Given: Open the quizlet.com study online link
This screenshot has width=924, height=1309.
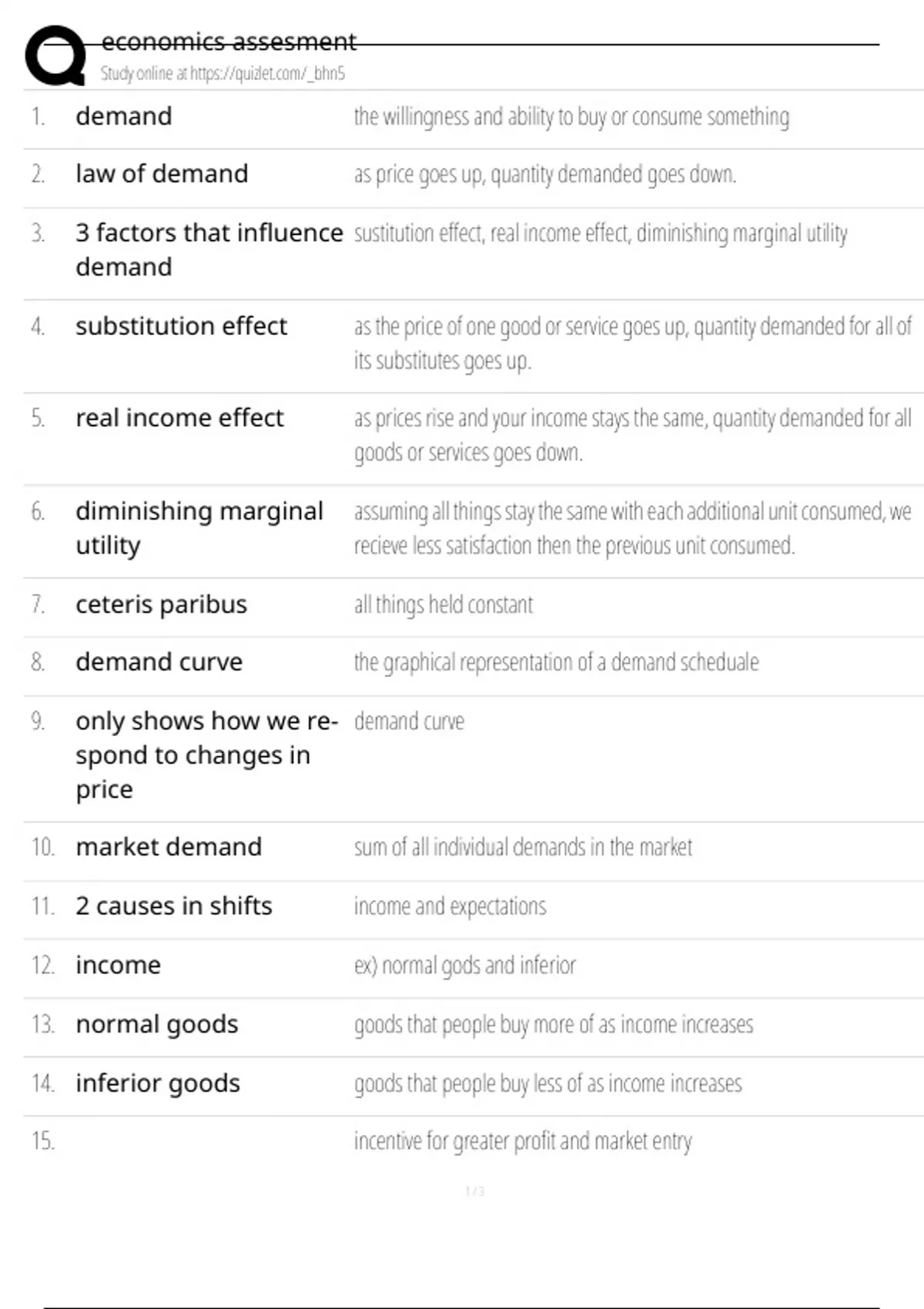Looking at the screenshot, I should [x=223, y=74].
